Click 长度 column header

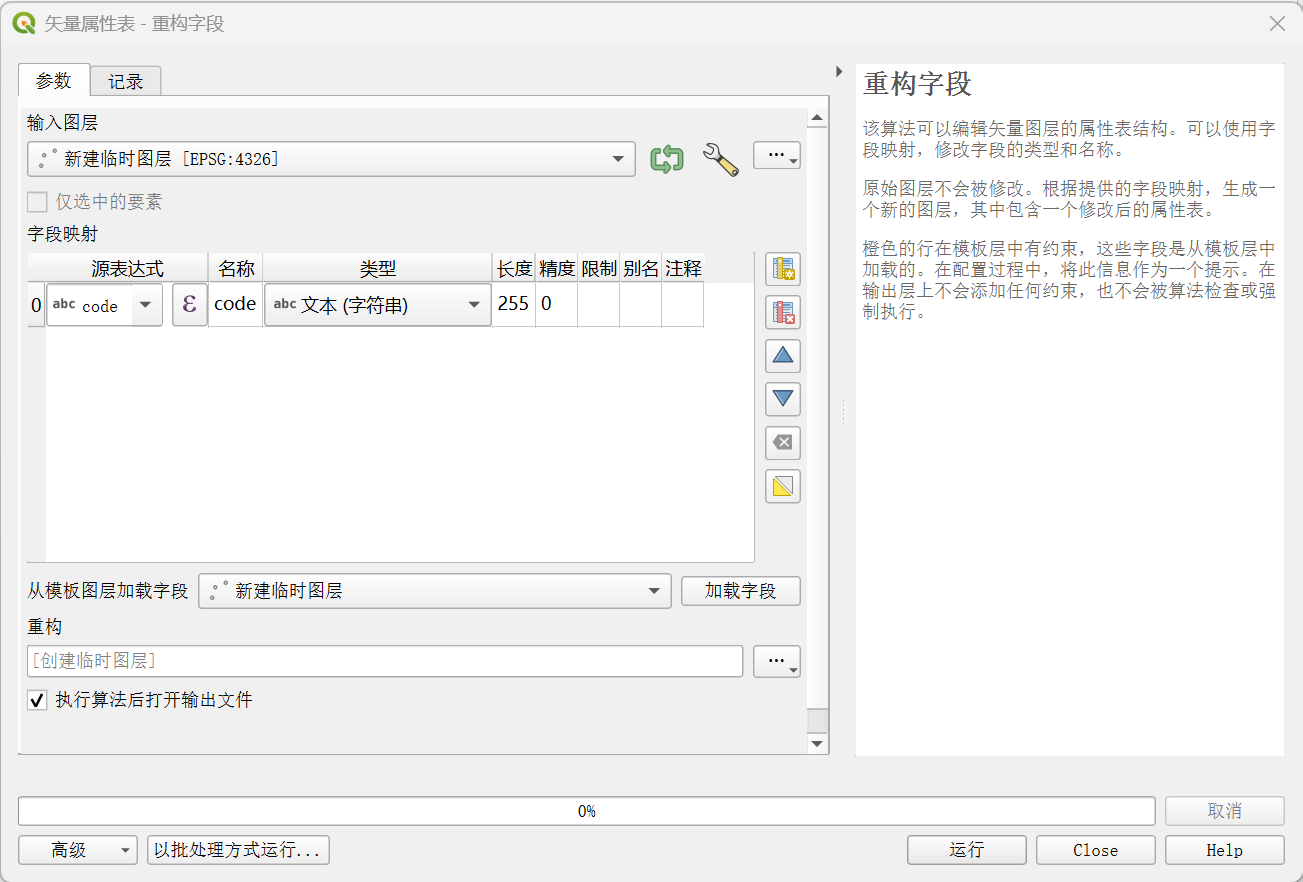[x=514, y=269]
